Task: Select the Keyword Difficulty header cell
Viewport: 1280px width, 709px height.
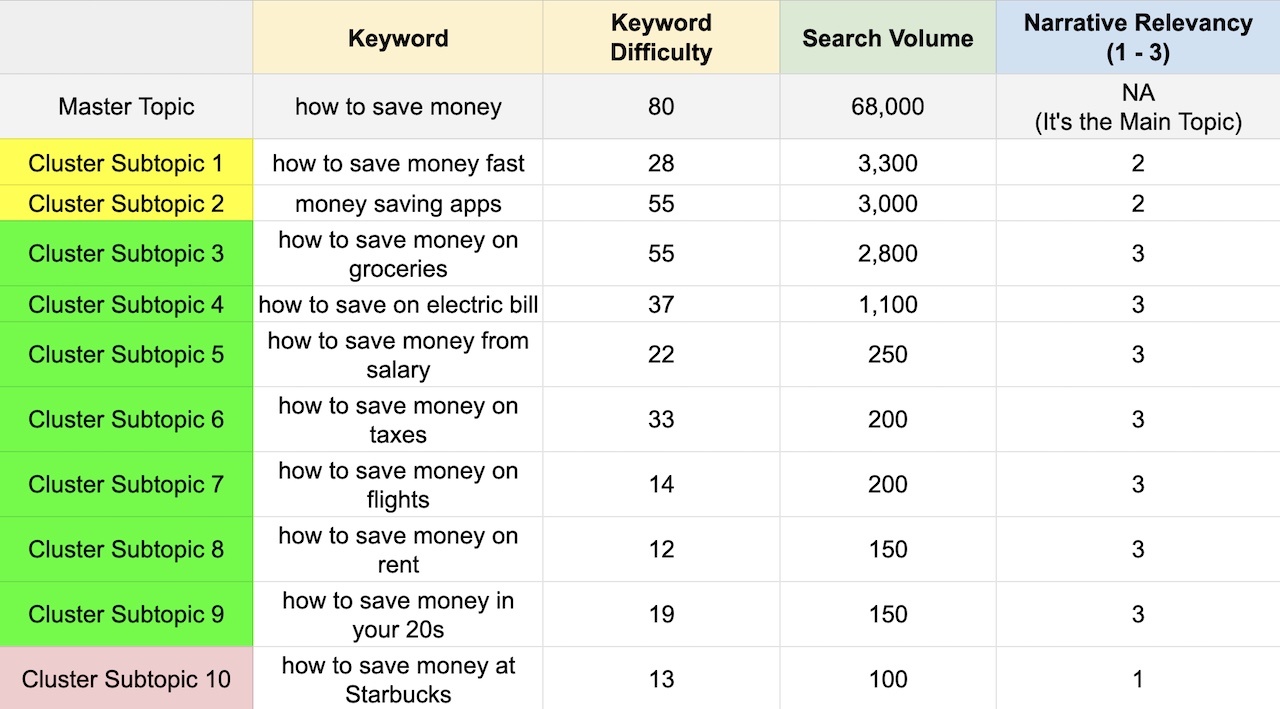Action: point(661,37)
